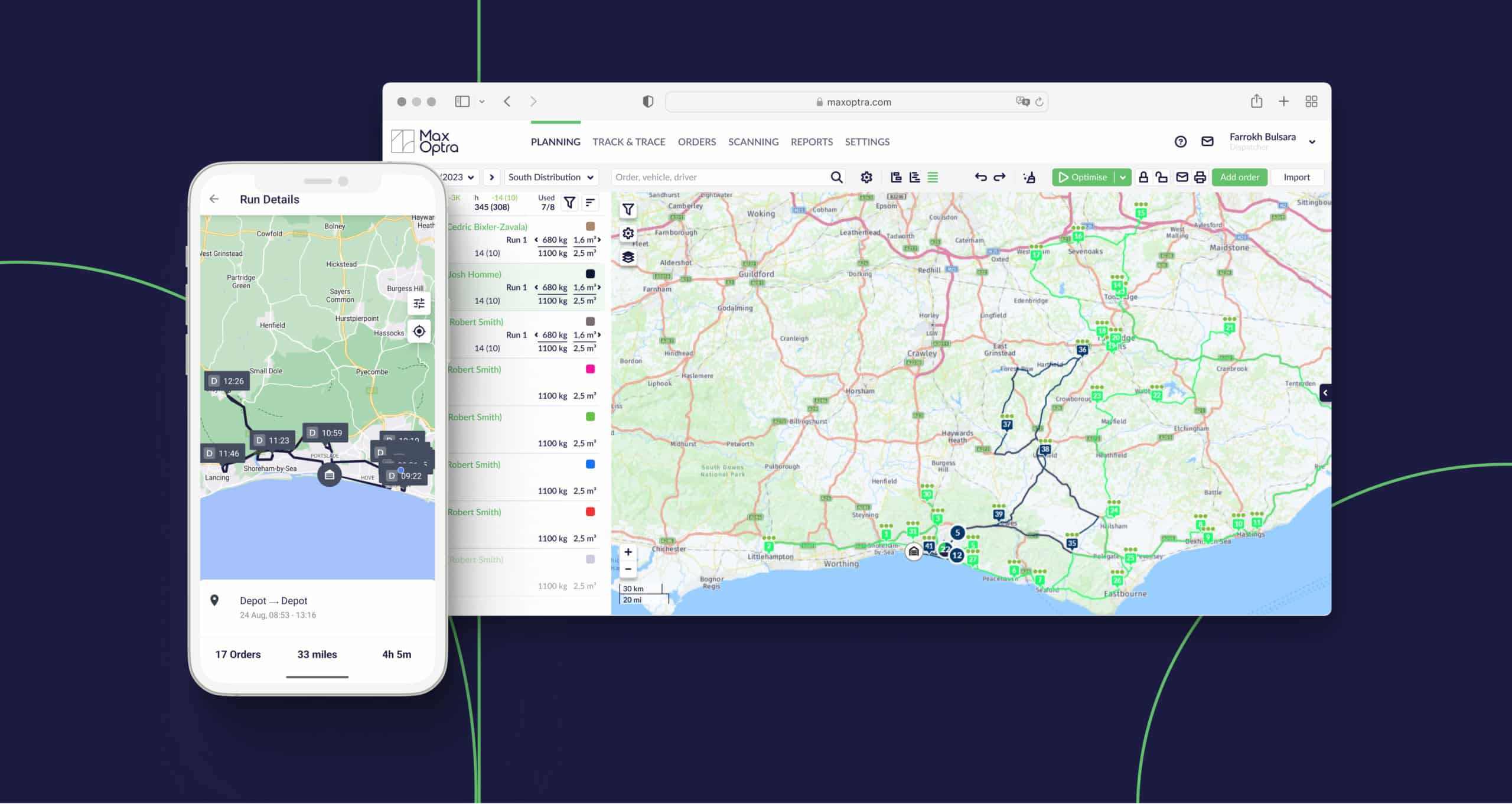Click the Import button

pyautogui.click(x=1297, y=177)
